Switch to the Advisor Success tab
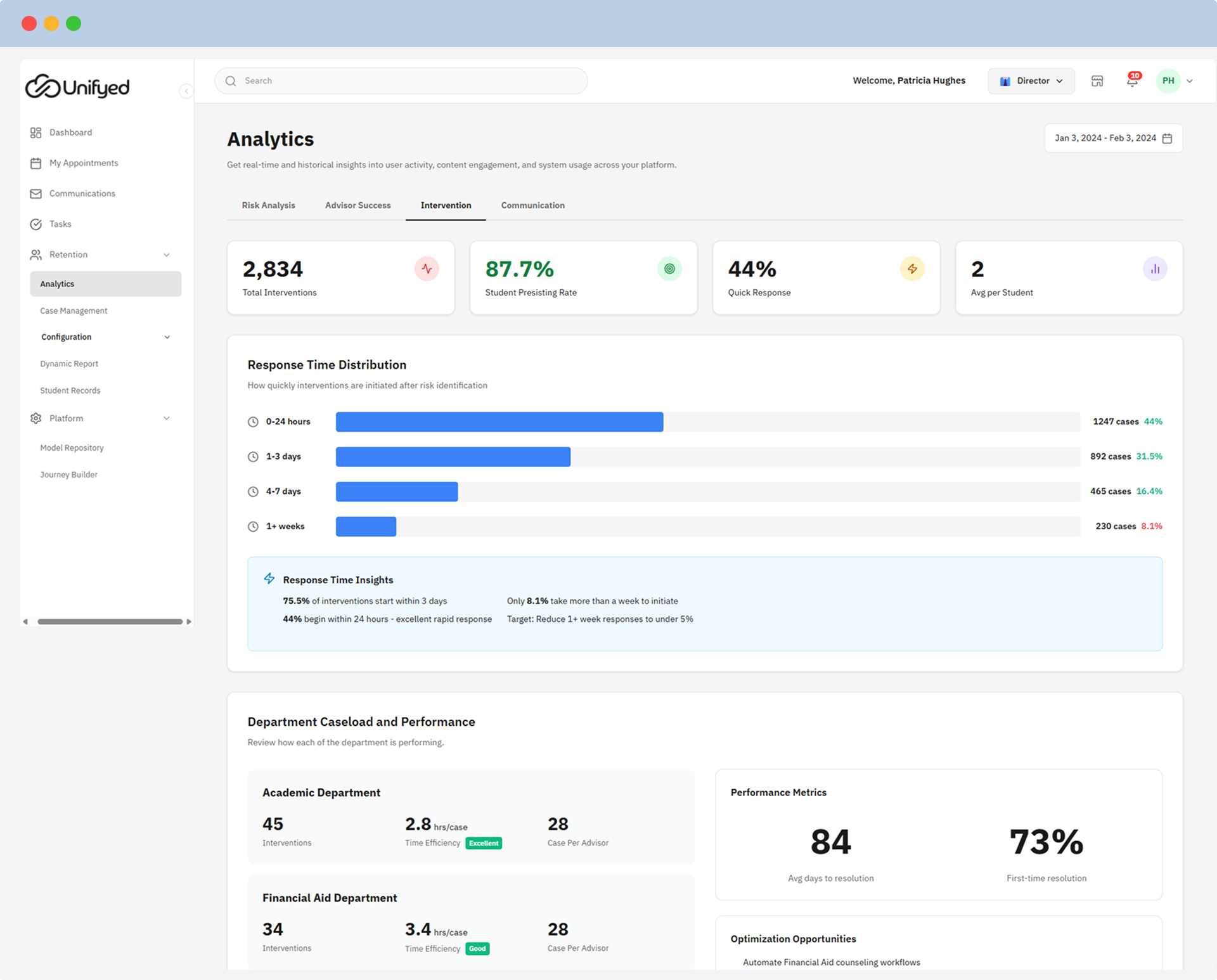 pyautogui.click(x=357, y=205)
